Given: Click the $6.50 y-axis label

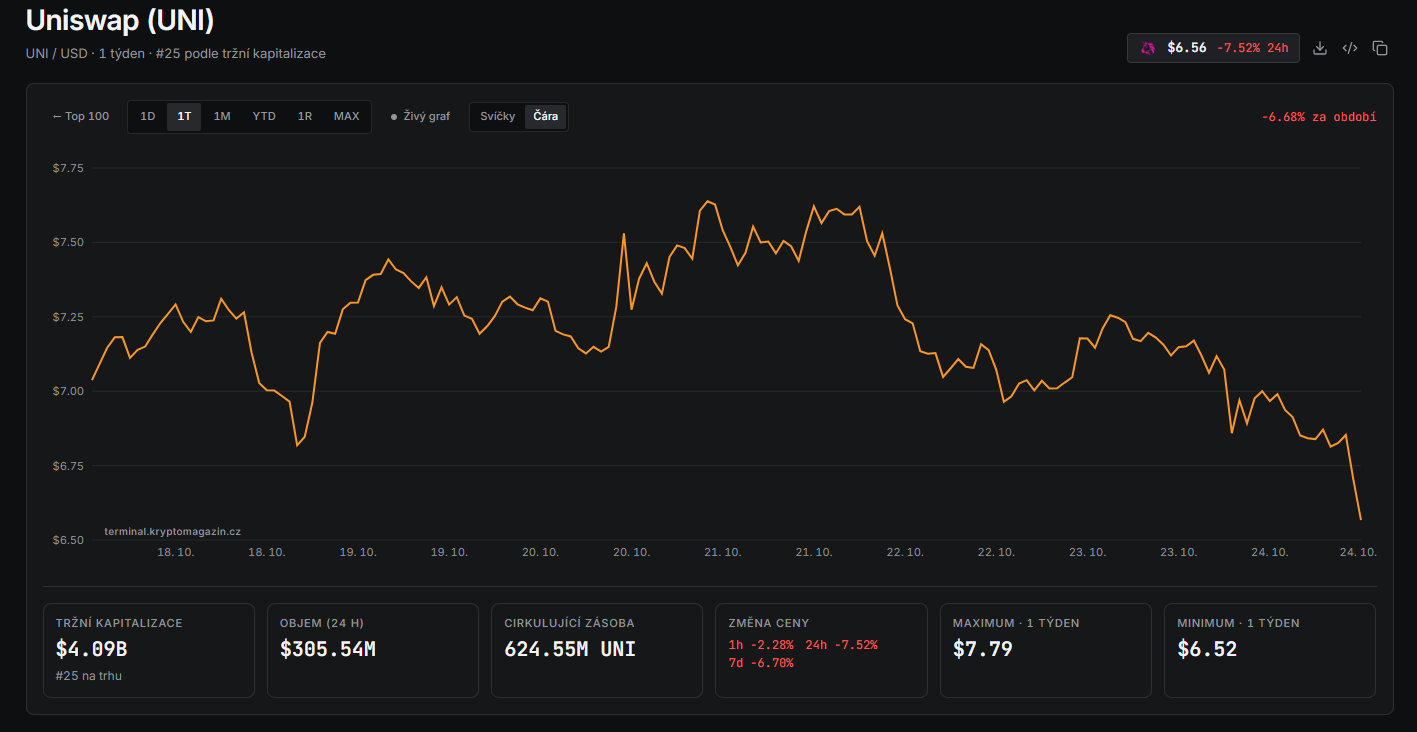Looking at the screenshot, I should coord(68,540).
